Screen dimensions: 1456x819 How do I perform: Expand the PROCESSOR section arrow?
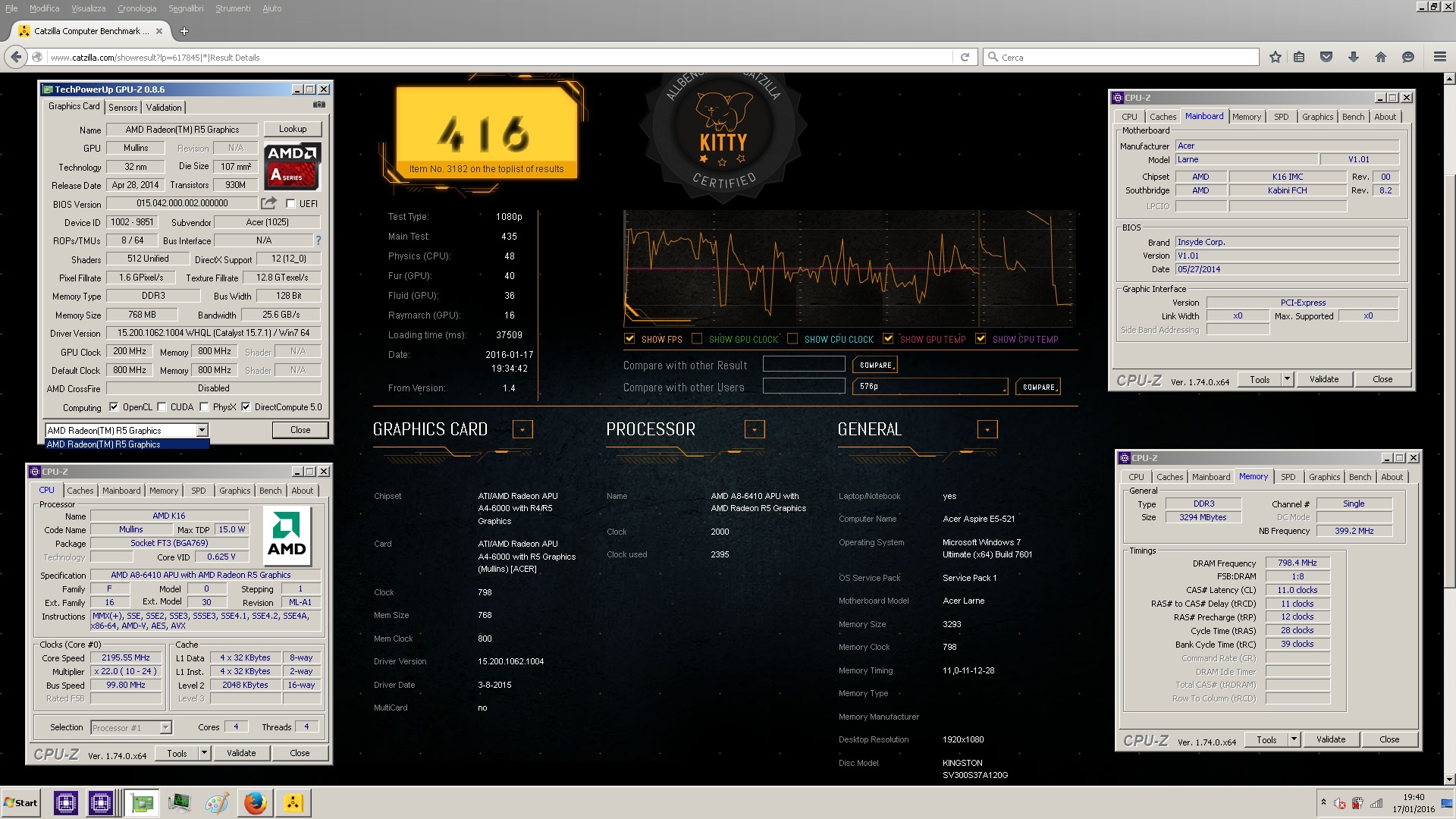point(755,429)
